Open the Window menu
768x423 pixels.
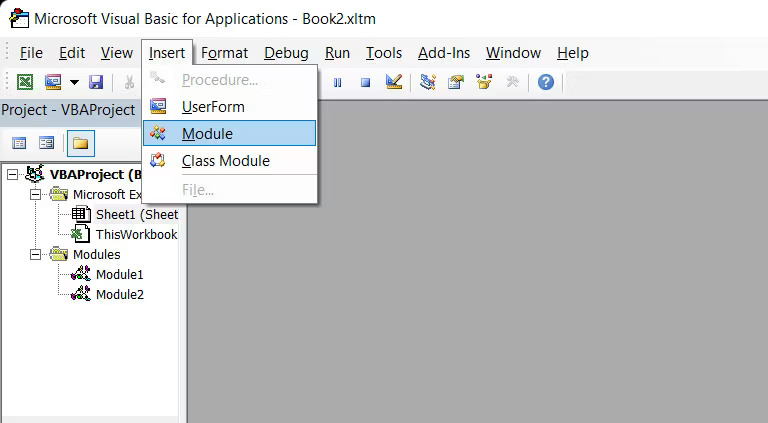pos(513,52)
